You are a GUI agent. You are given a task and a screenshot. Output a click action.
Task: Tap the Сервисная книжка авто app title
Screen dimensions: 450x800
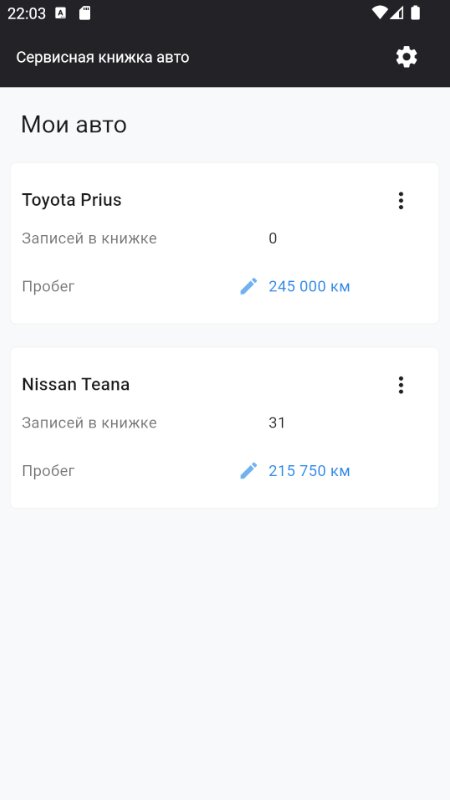[103, 57]
